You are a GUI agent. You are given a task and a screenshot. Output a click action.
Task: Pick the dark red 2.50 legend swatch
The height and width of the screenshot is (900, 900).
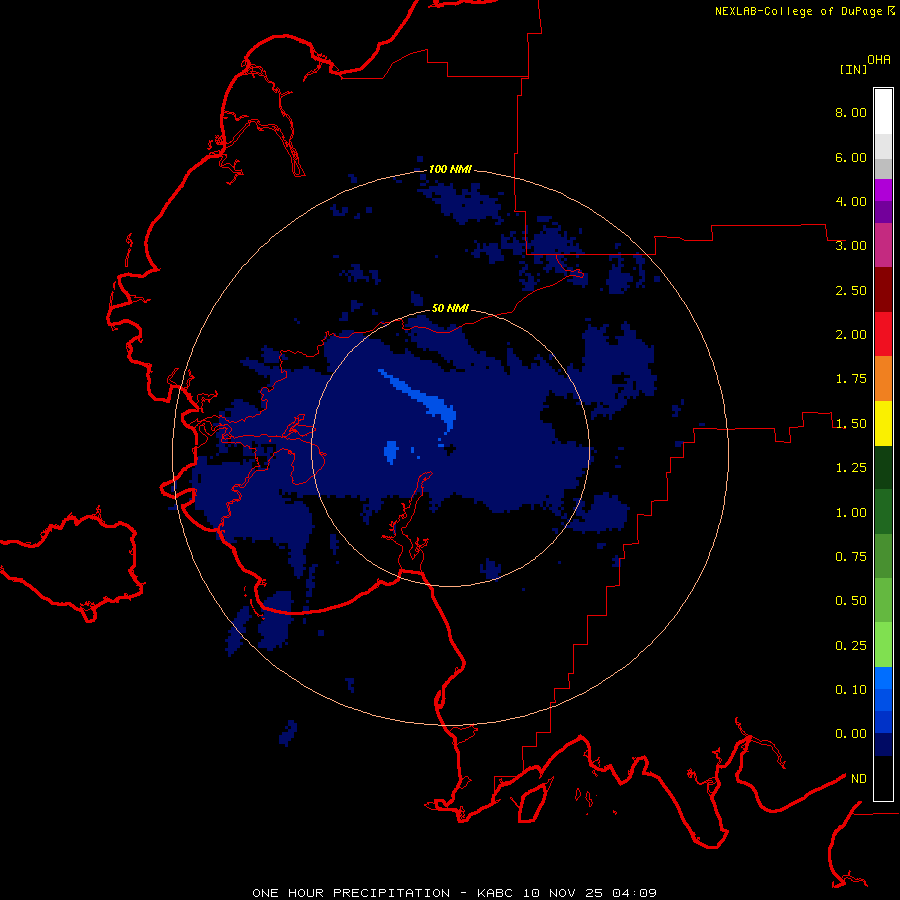pos(883,290)
